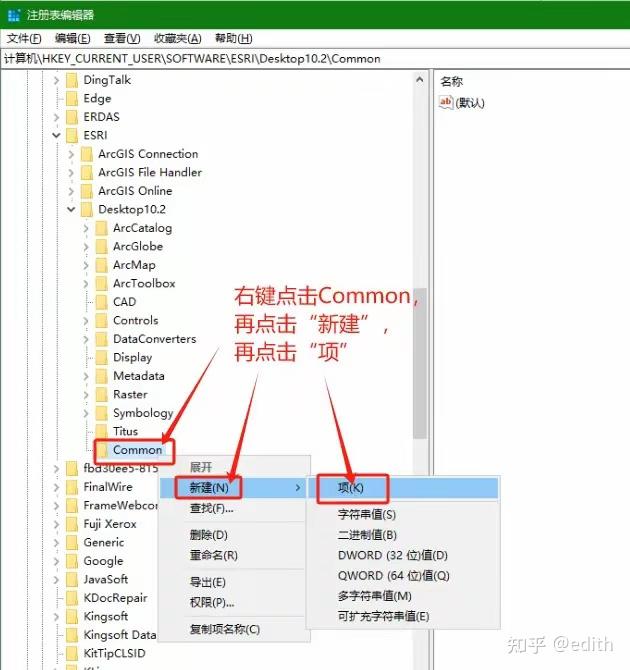Select 多字符串值(M) in the submenu
630x670 pixels.
click(x=375, y=596)
